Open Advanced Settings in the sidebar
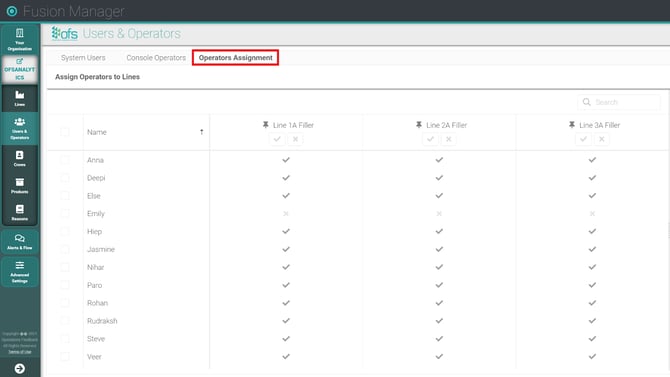The height and width of the screenshot is (377, 670). click(20, 271)
